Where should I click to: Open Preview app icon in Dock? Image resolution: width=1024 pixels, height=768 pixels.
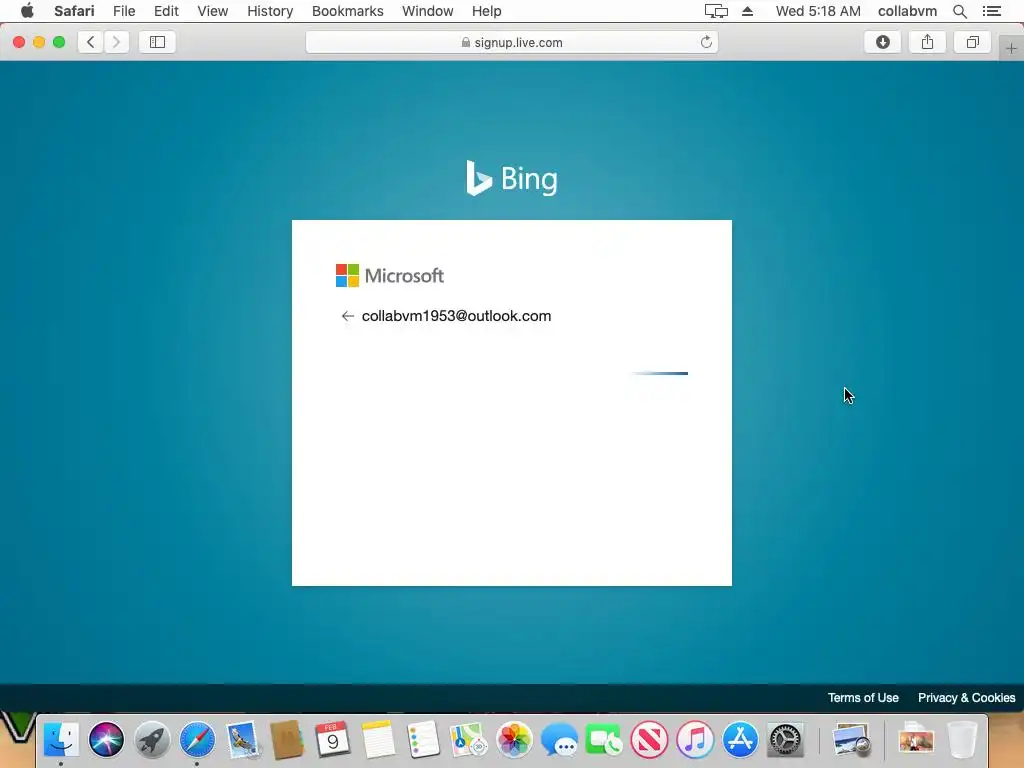852,740
